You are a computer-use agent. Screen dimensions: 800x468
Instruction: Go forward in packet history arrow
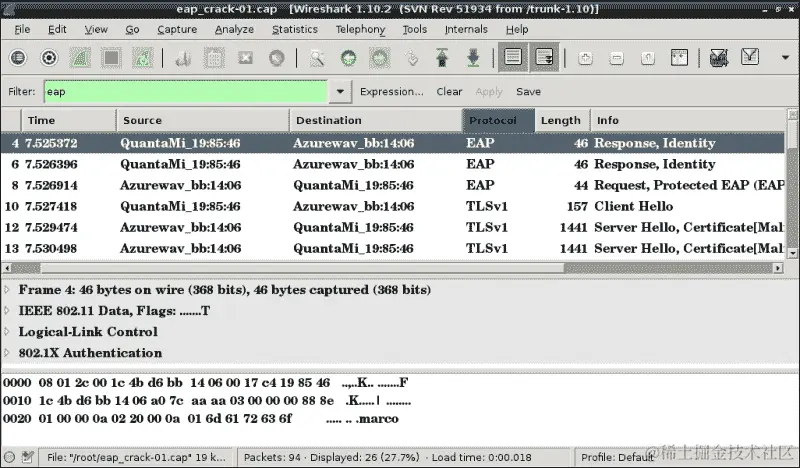380,58
